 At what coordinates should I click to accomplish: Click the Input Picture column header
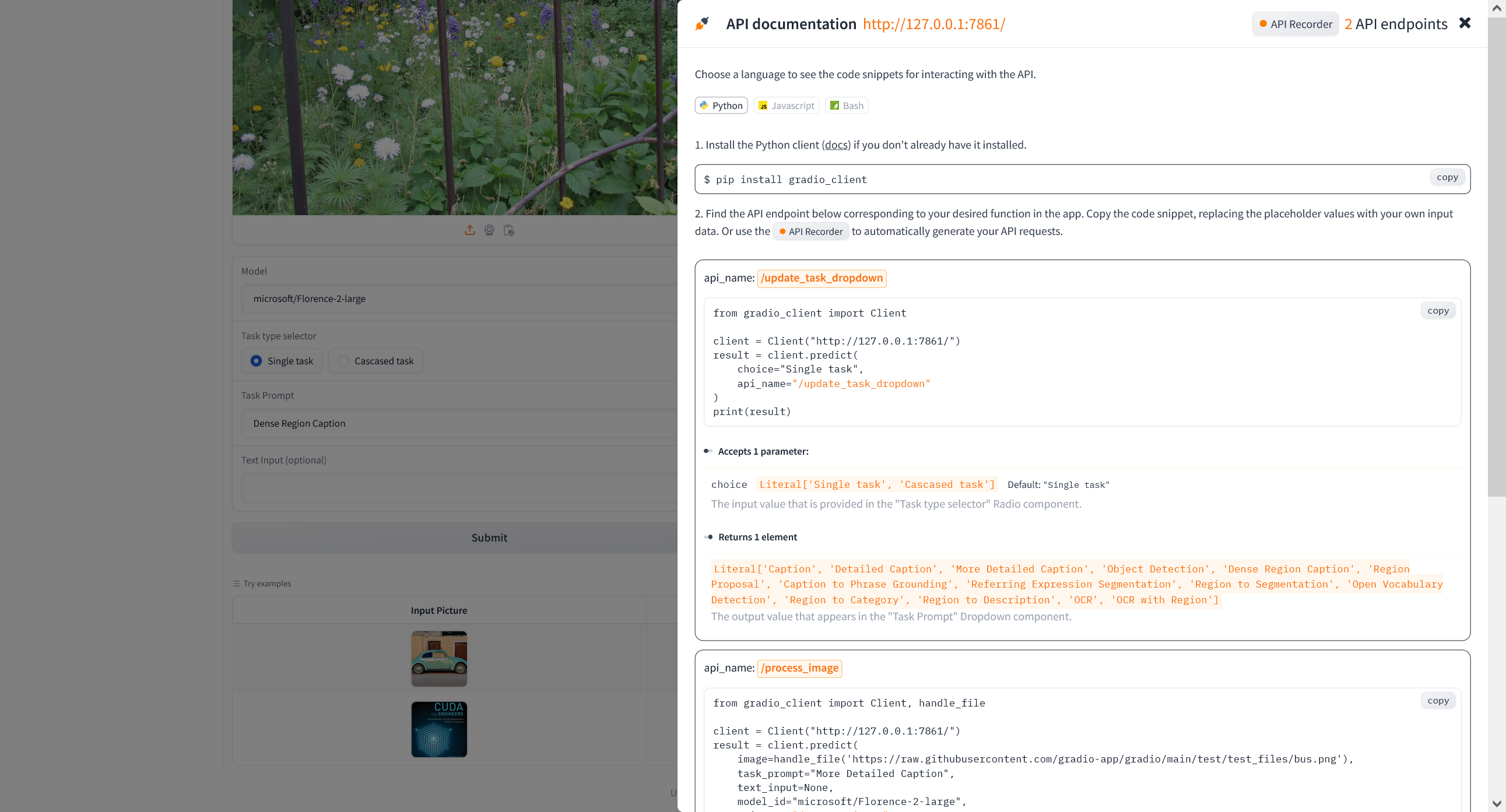coord(439,610)
